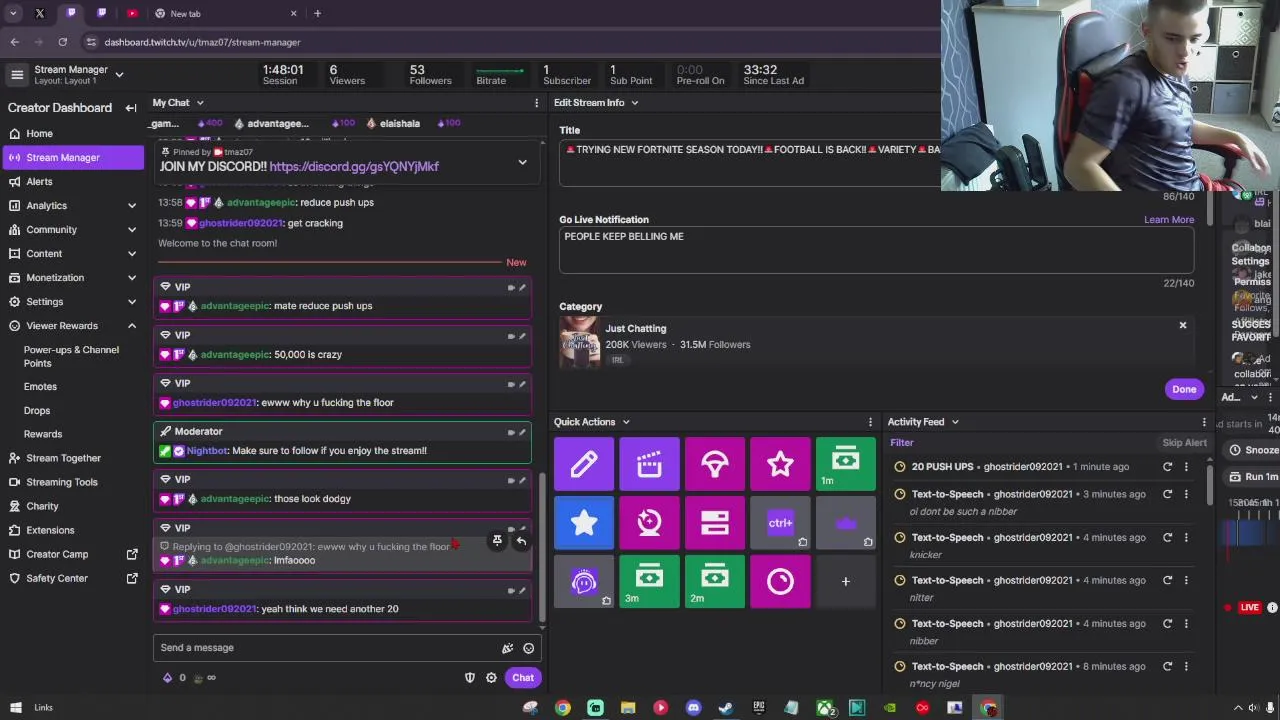Run the 2m ad break quick action
The height and width of the screenshot is (720, 1280).
tap(715, 581)
